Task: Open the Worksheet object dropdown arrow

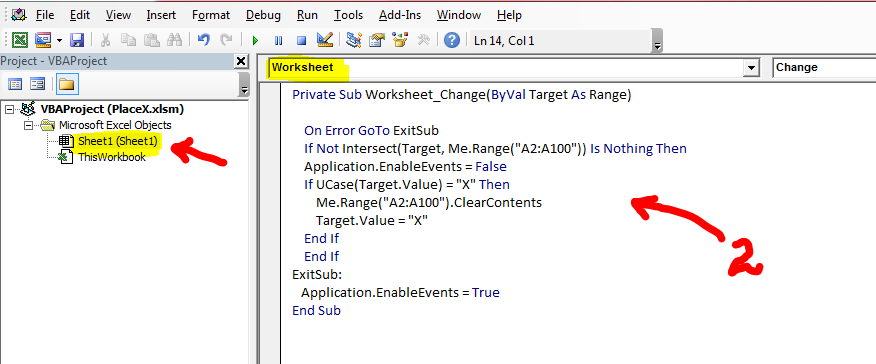Action: (x=751, y=68)
